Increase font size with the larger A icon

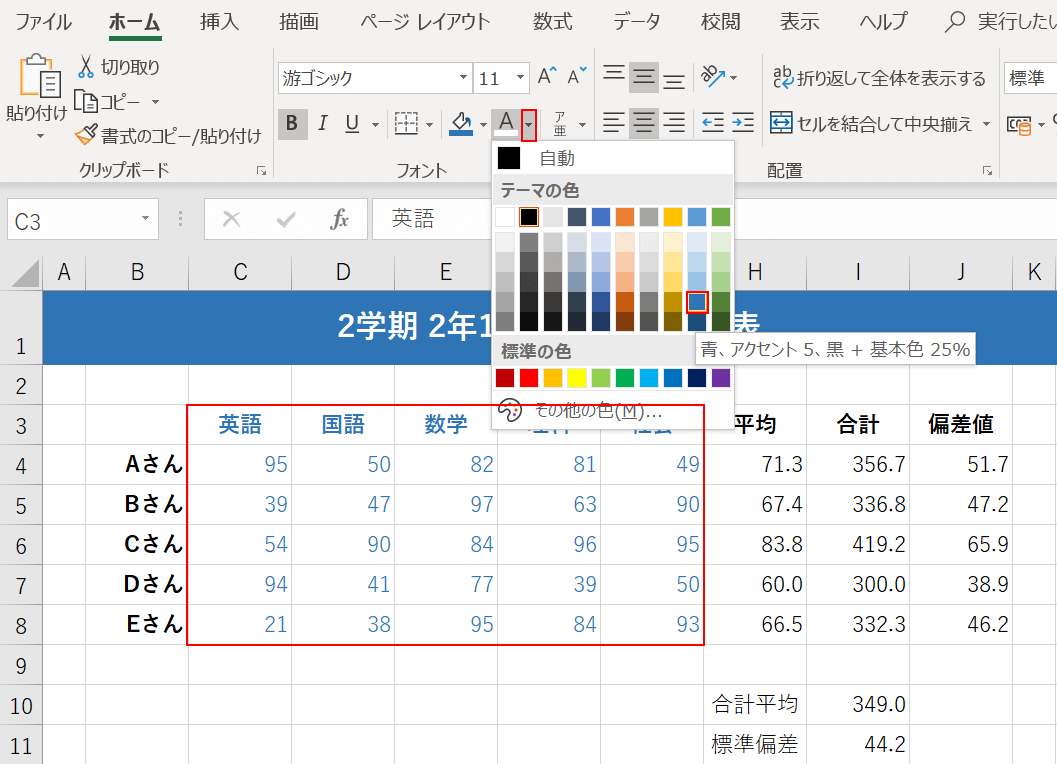[x=547, y=76]
